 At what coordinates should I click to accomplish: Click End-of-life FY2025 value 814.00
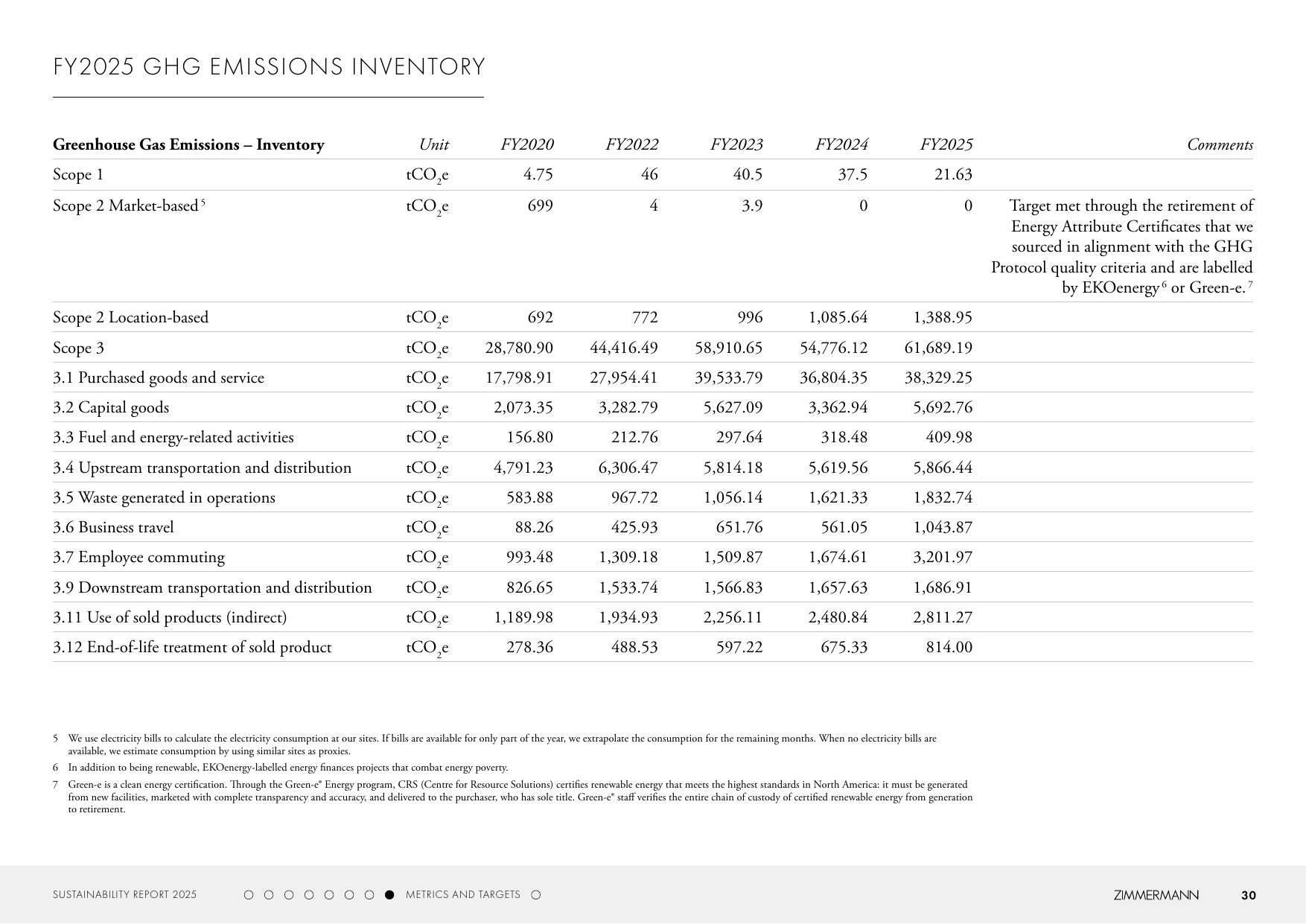[x=949, y=648]
